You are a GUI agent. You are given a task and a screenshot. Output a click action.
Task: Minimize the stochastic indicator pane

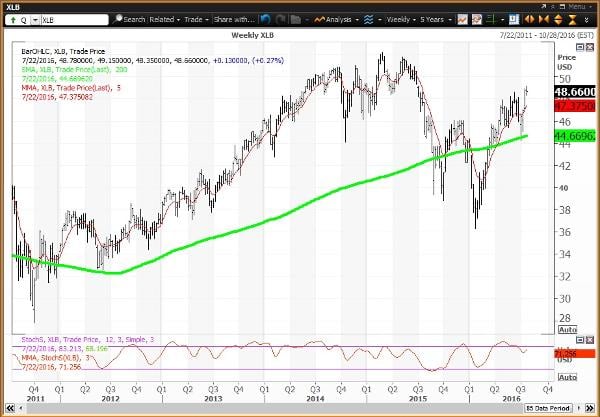(x=580, y=340)
